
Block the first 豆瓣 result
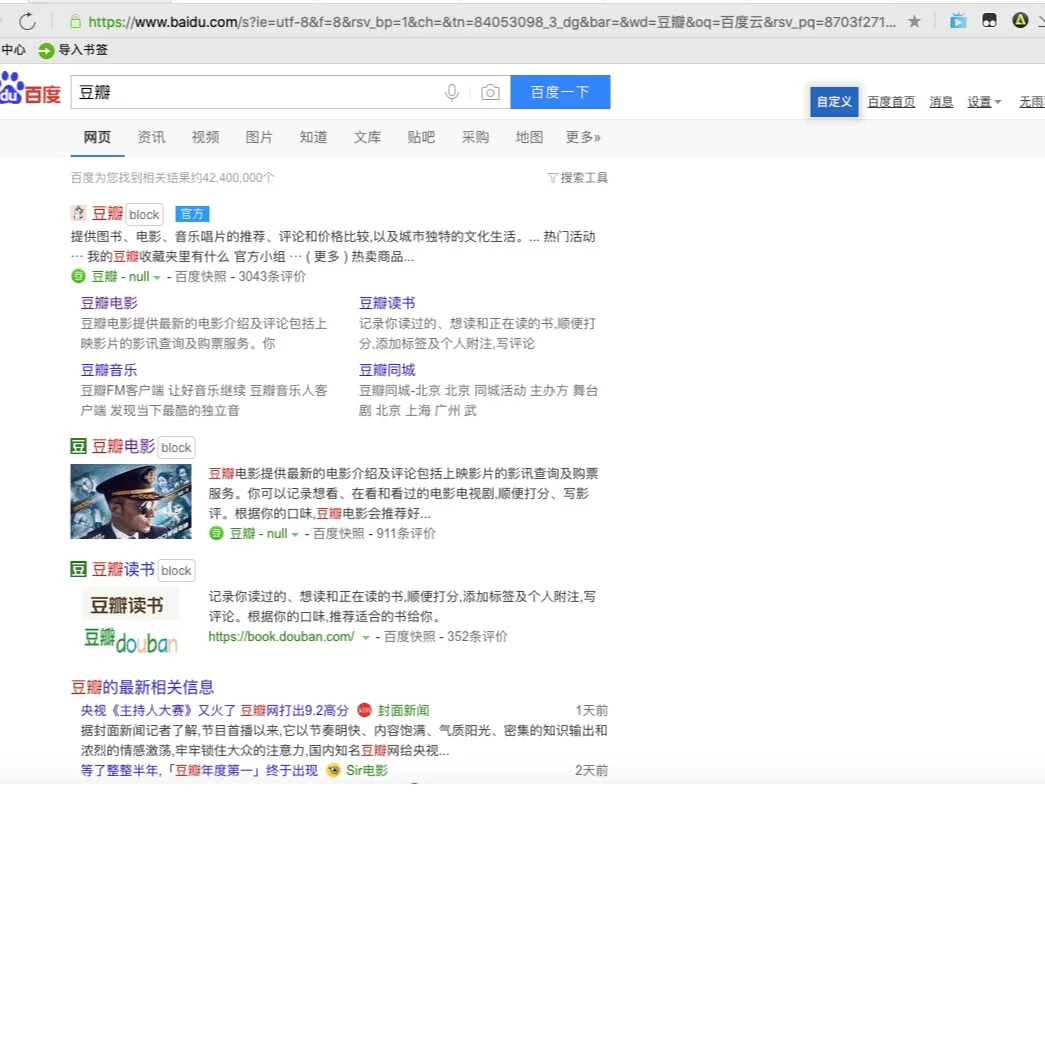pyautogui.click(x=144, y=215)
